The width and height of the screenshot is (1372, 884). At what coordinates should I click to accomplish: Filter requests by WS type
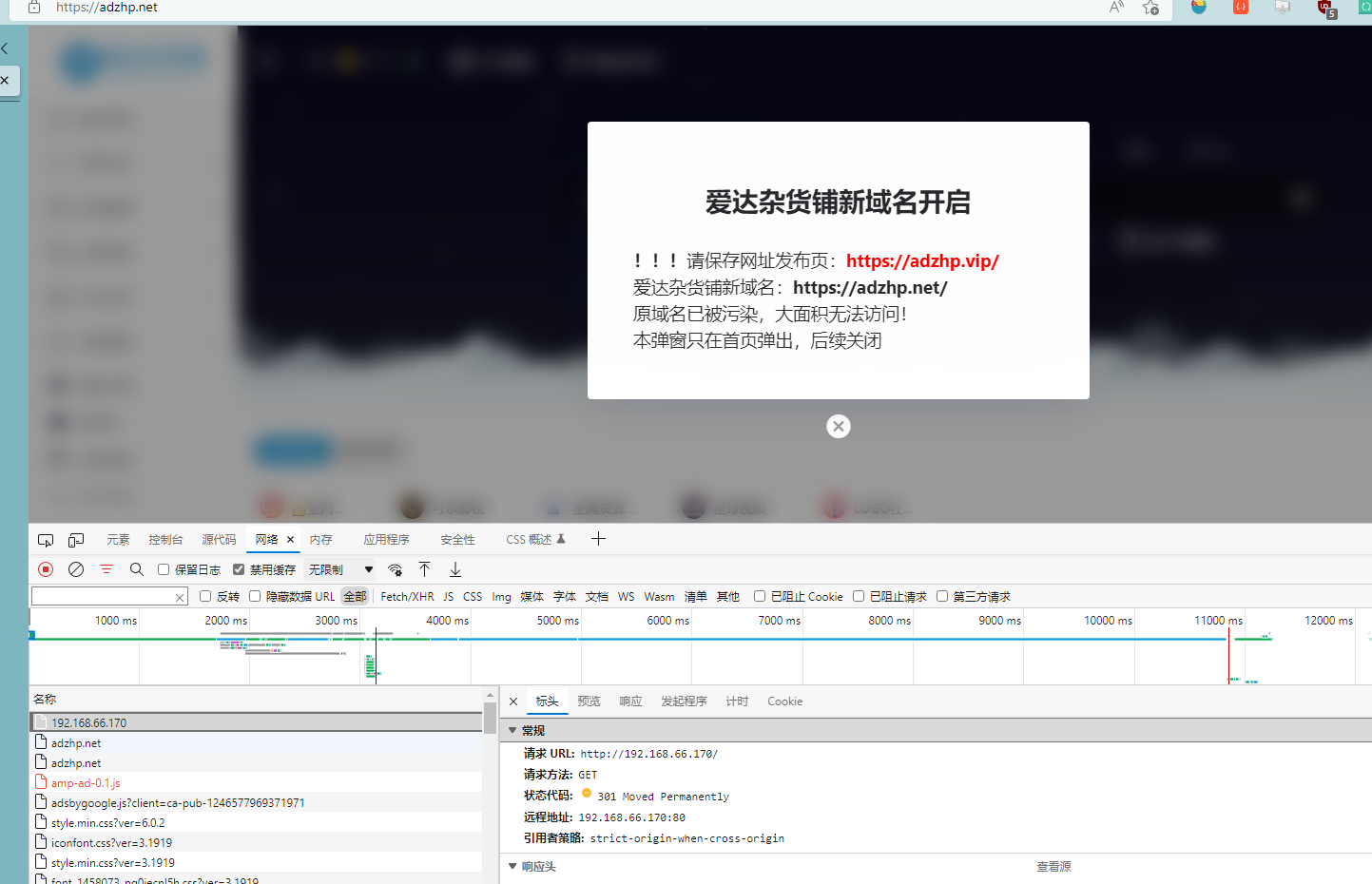(626, 597)
